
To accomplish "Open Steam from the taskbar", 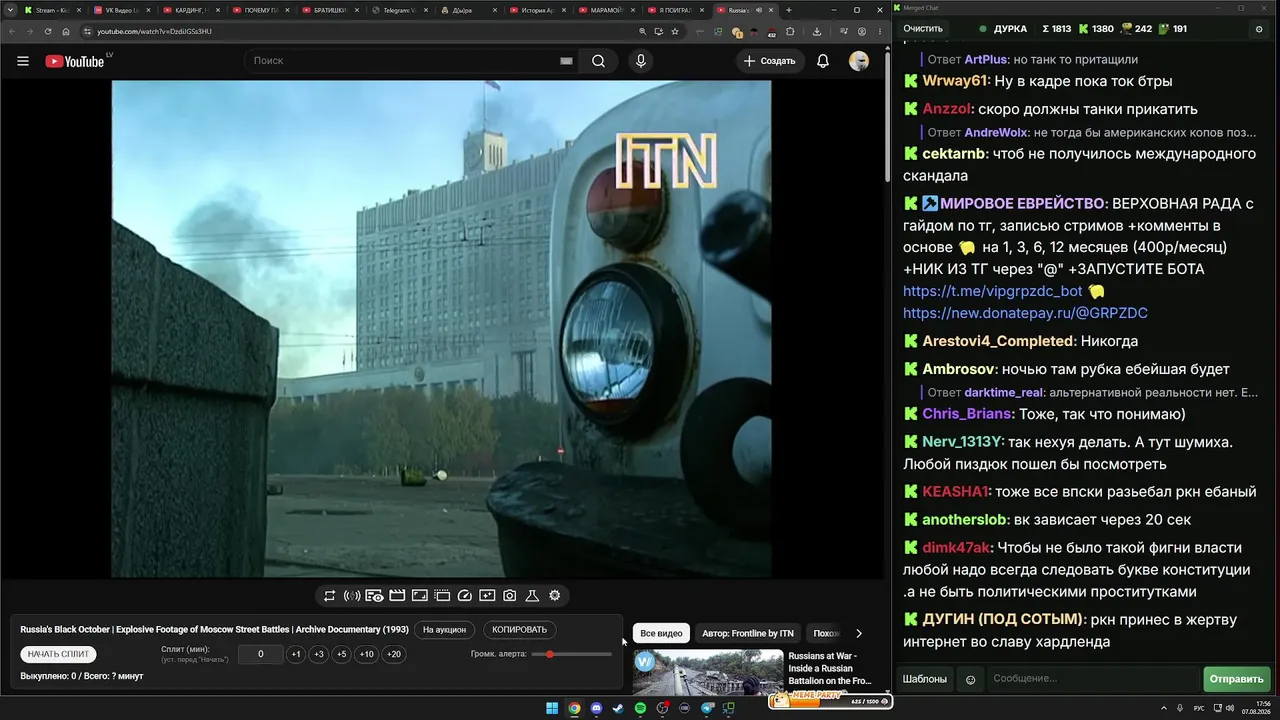I will pyautogui.click(x=618, y=709).
